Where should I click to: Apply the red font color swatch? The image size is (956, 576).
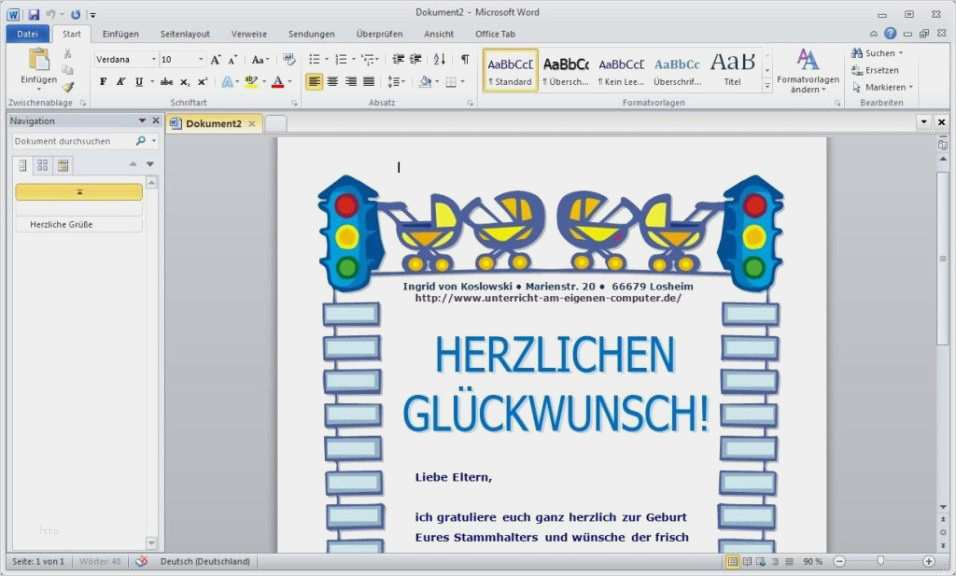click(x=276, y=82)
